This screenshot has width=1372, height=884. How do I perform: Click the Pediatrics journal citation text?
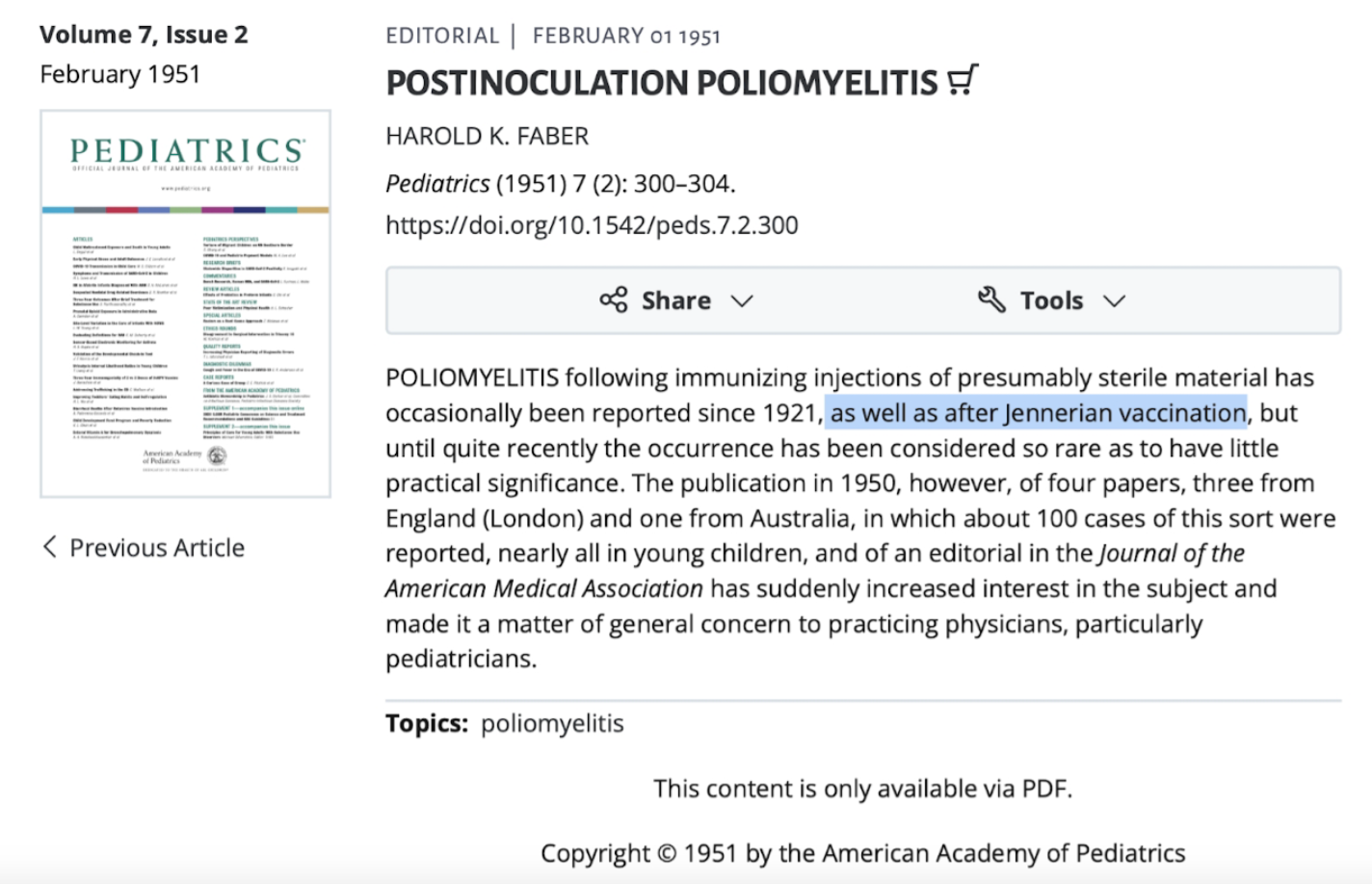pos(560,183)
